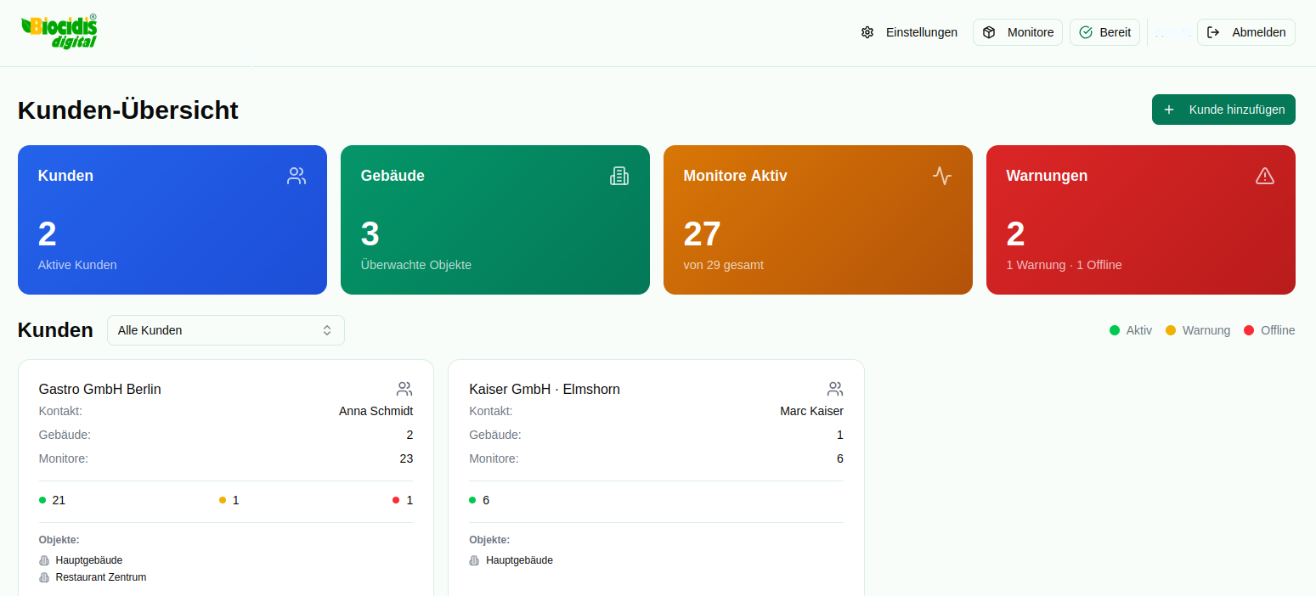Screen dimensions: 1316x596
Task: Click users icon on Gastro GmbH card
Action: pos(405,389)
